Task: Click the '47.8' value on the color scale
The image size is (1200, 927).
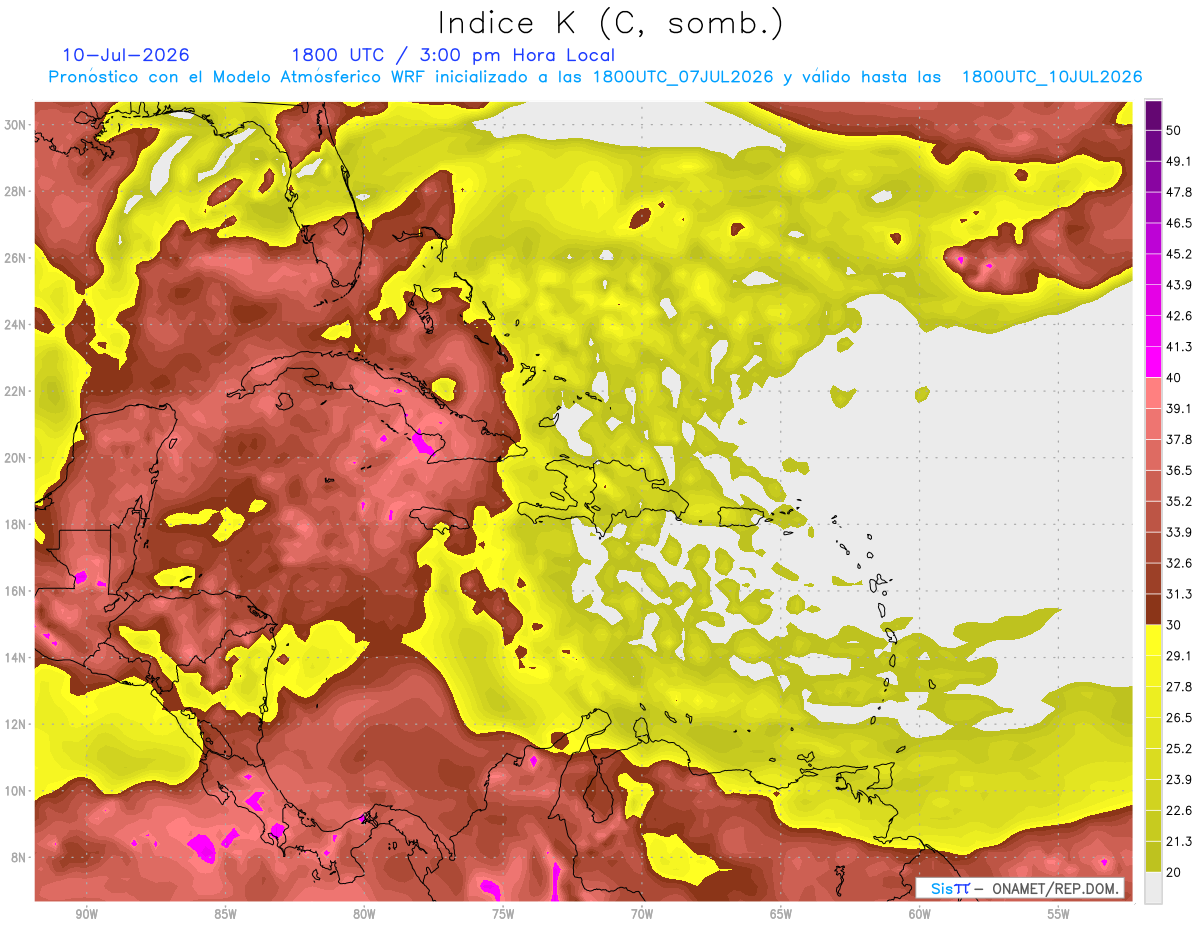Action: [1179, 192]
